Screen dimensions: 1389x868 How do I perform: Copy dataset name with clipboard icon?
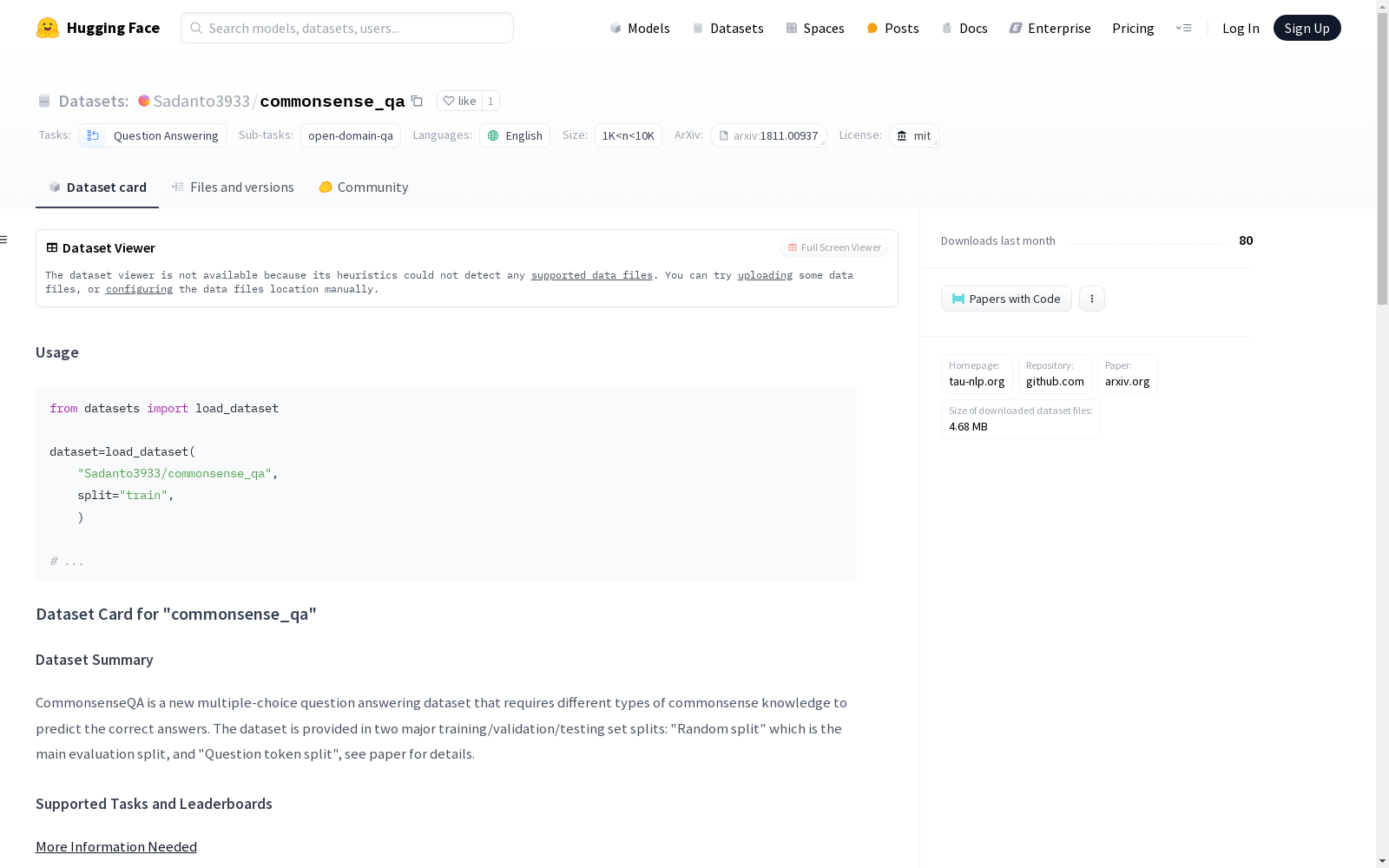tap(417, 101)
